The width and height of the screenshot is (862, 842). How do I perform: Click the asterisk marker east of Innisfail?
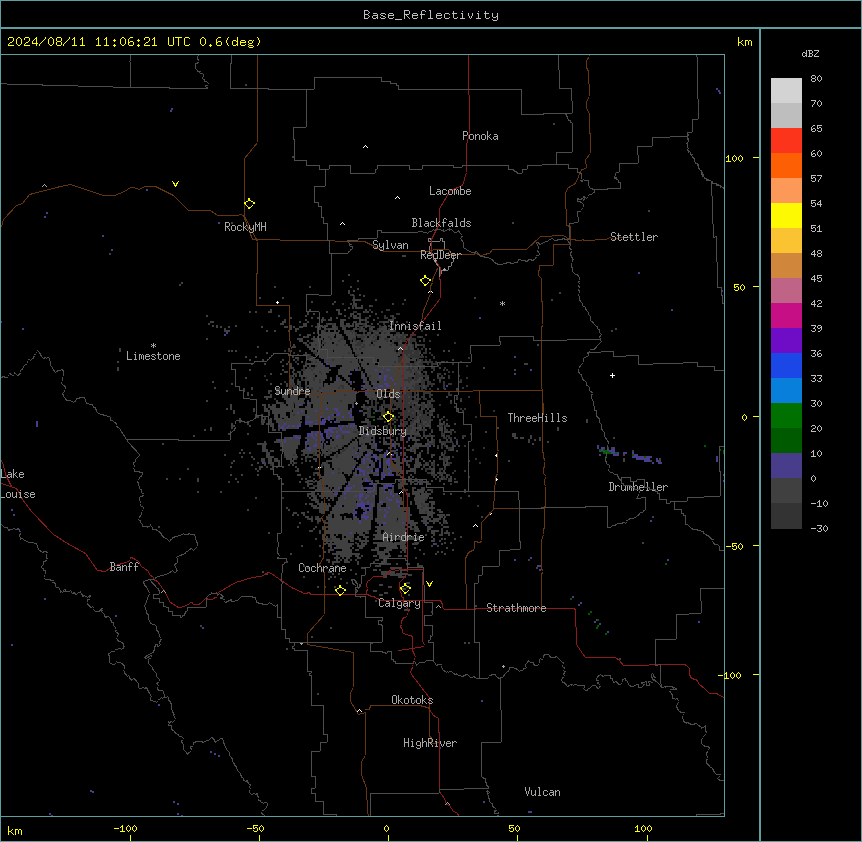[502, 303]
